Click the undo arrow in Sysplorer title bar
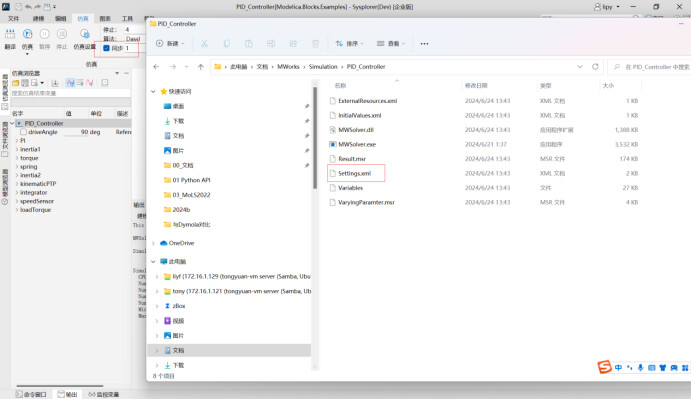 click(x=28, y=7)
